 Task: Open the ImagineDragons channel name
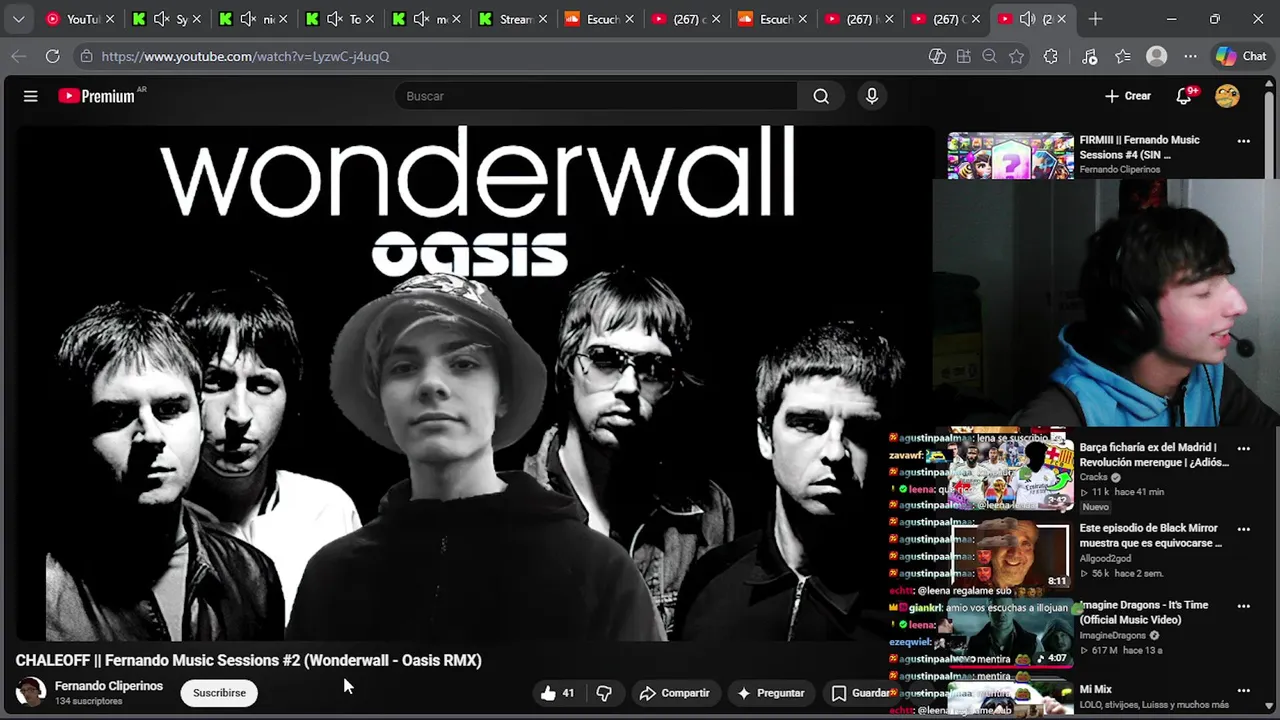pos(1112,635)
